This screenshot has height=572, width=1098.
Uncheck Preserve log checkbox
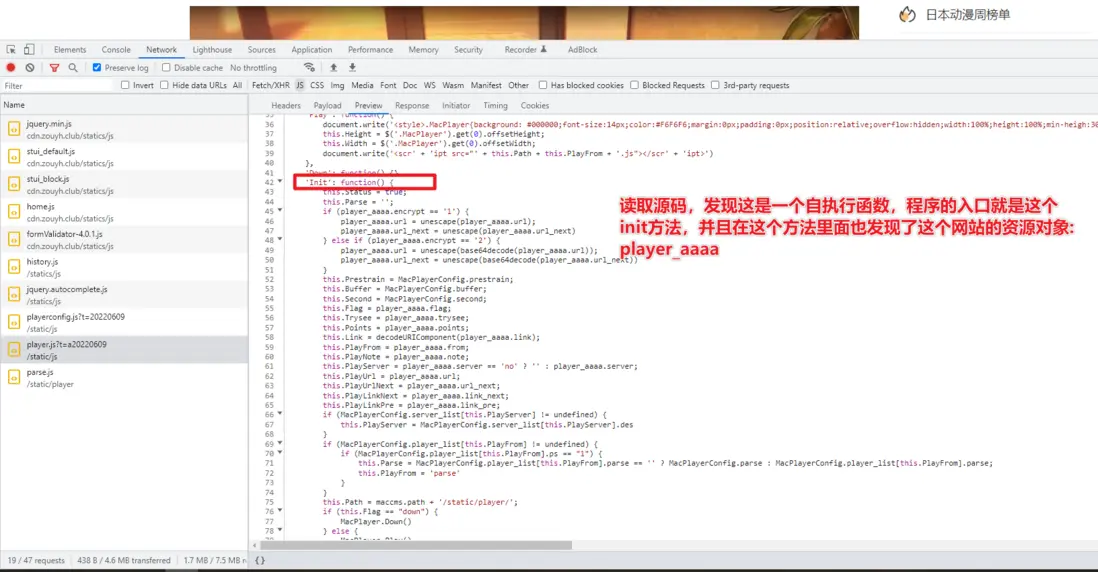point(97,68)
